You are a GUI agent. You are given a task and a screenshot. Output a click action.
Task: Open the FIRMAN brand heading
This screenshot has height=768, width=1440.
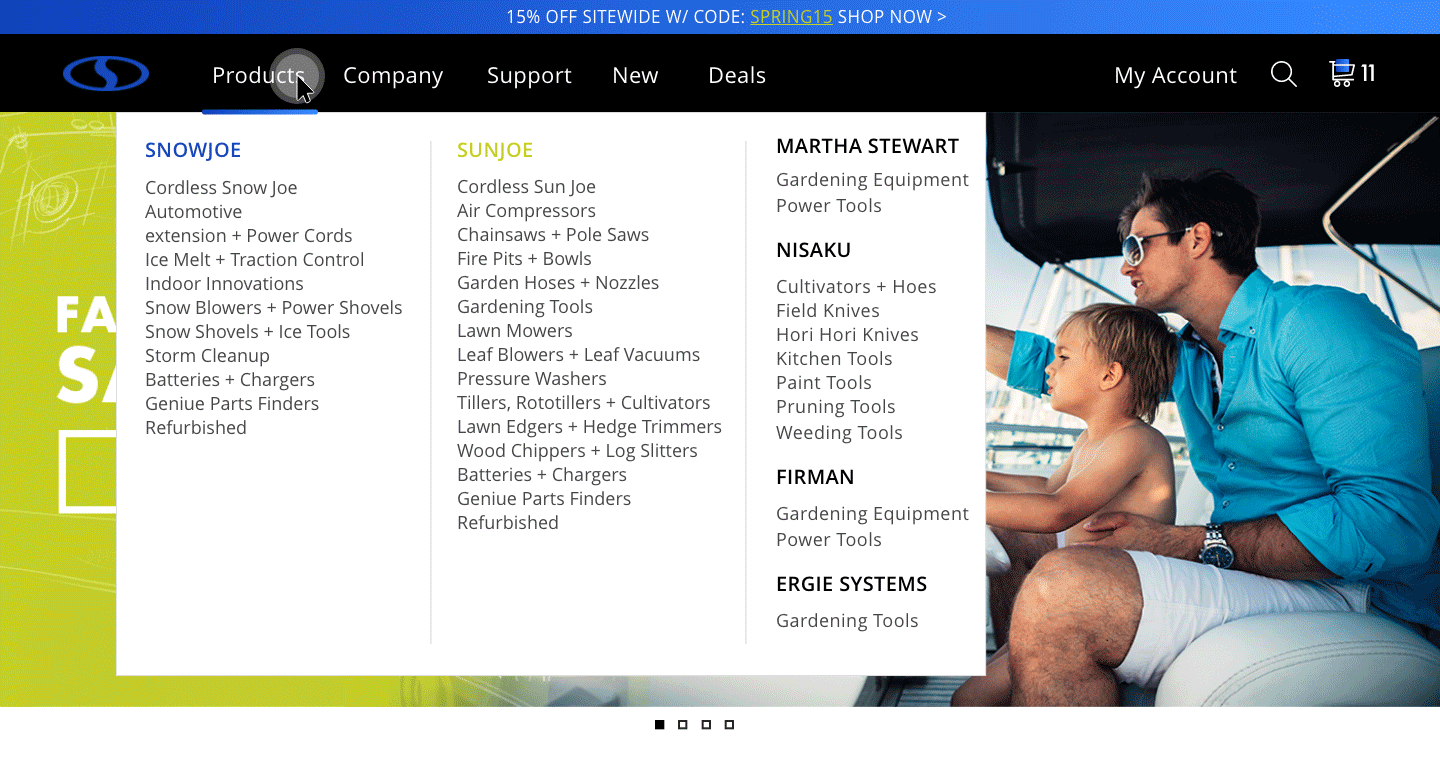pos(815,477)
